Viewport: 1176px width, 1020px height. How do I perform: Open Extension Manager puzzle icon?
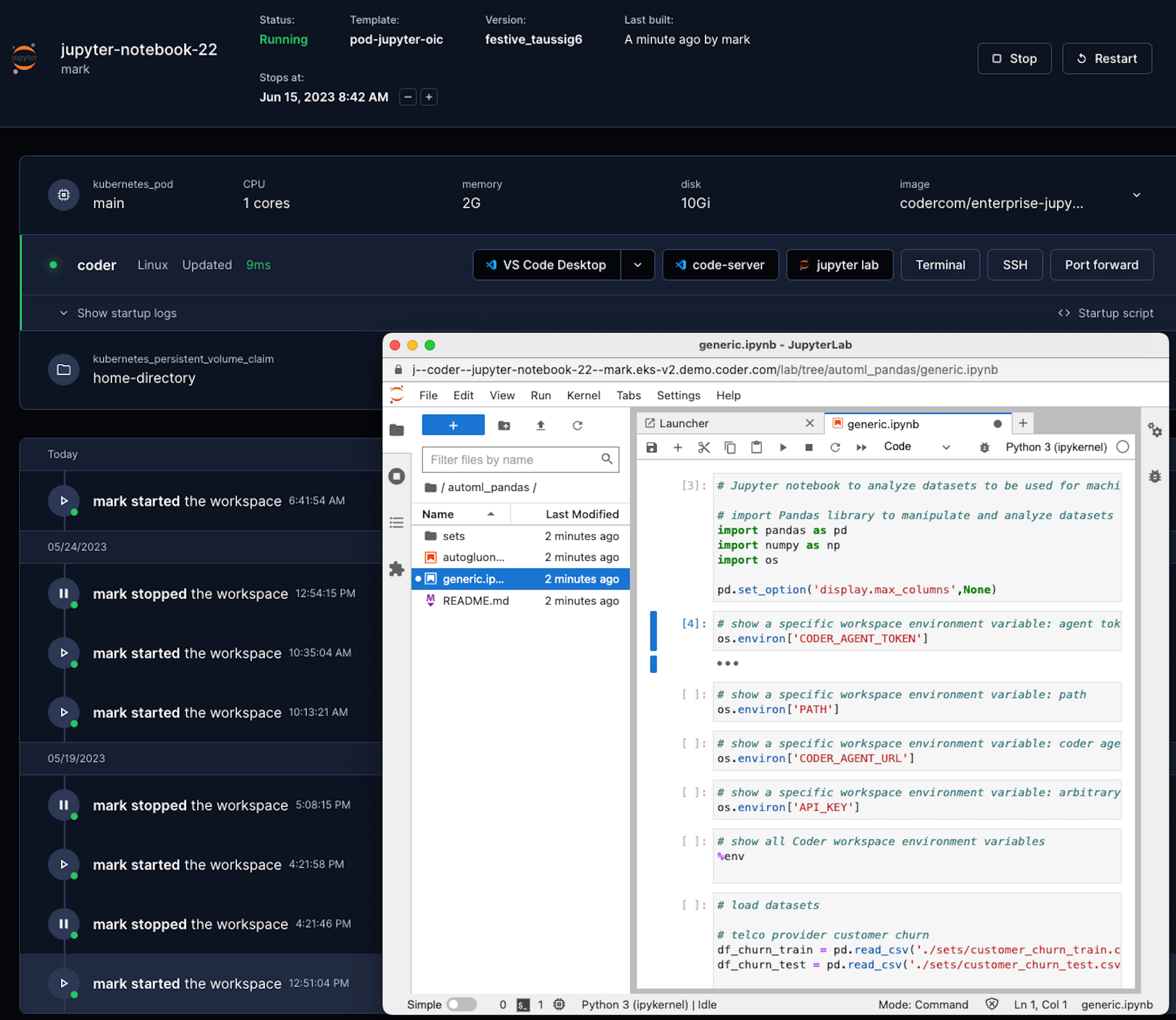pos(397,569)
